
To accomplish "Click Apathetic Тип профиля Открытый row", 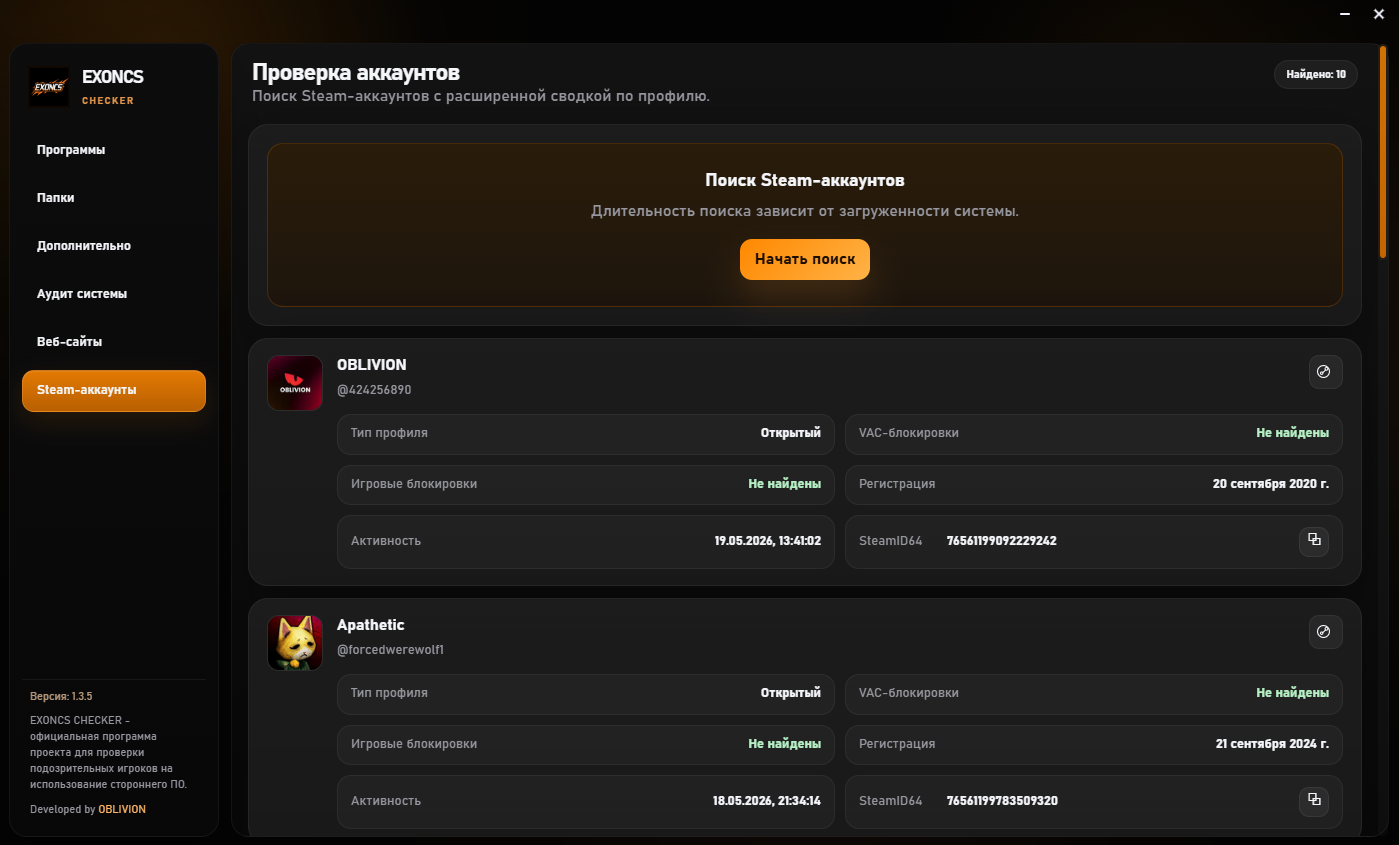I will point(586,693).
